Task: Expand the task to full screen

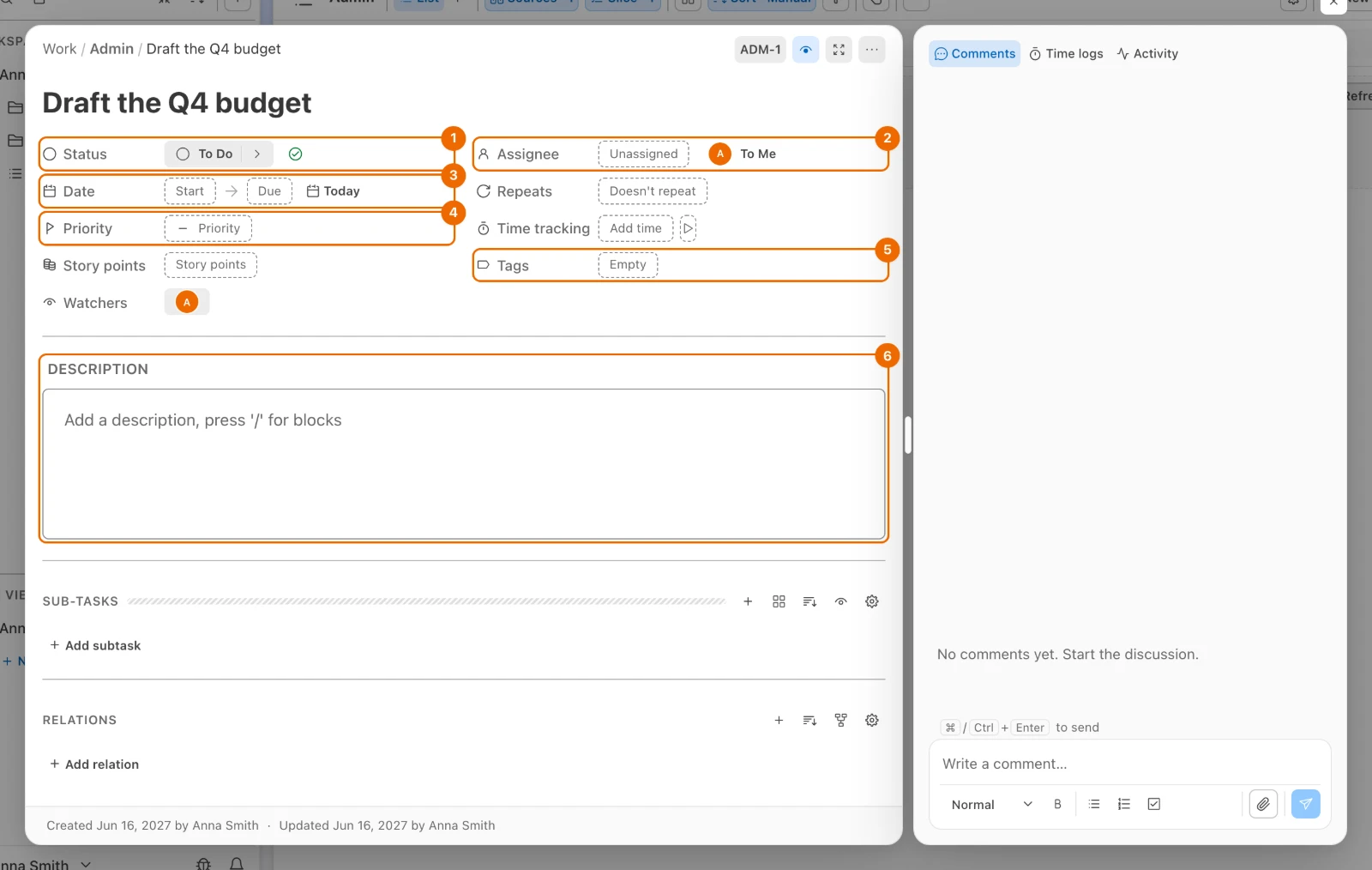Action: pos(839,50)
